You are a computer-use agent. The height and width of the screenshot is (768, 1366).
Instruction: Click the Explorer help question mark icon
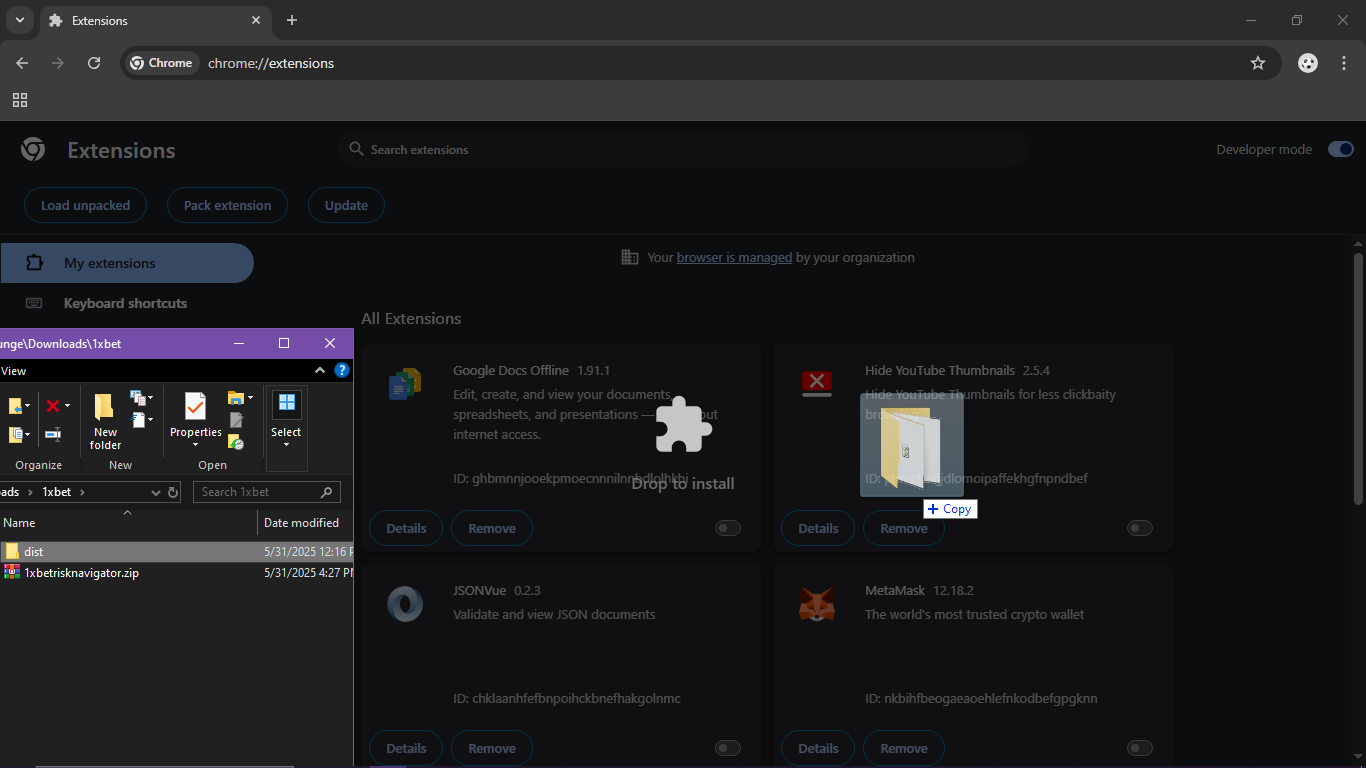click(342, 371)
